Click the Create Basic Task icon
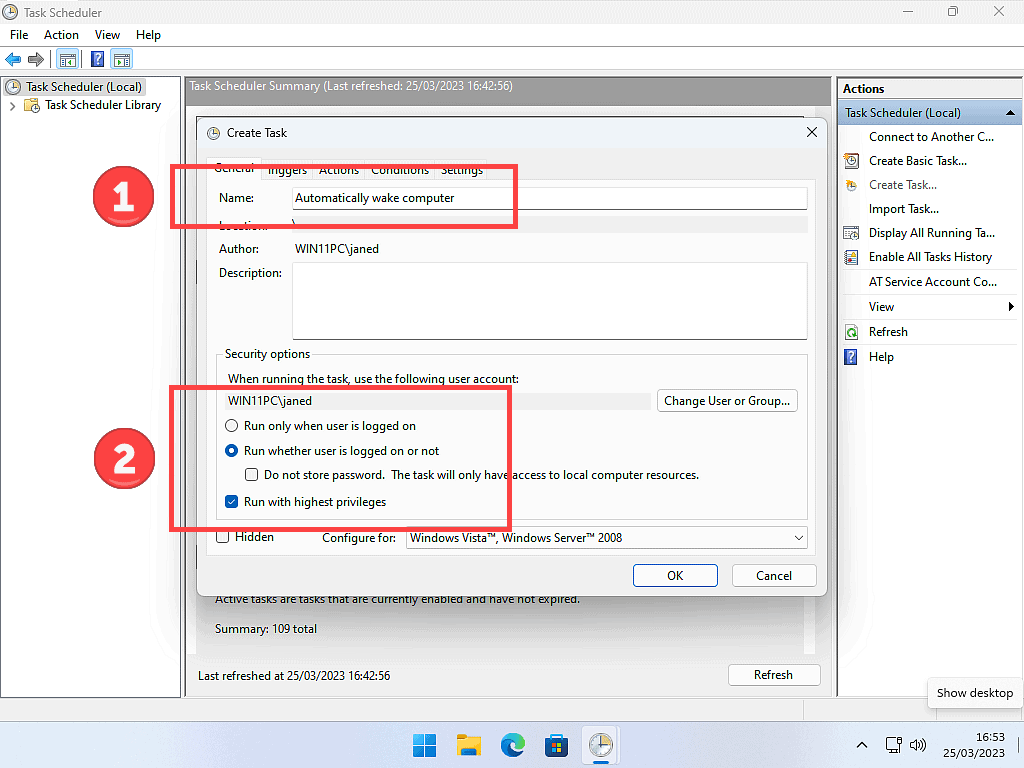This screenshot has height=768, width=1024. pos(851,161)
